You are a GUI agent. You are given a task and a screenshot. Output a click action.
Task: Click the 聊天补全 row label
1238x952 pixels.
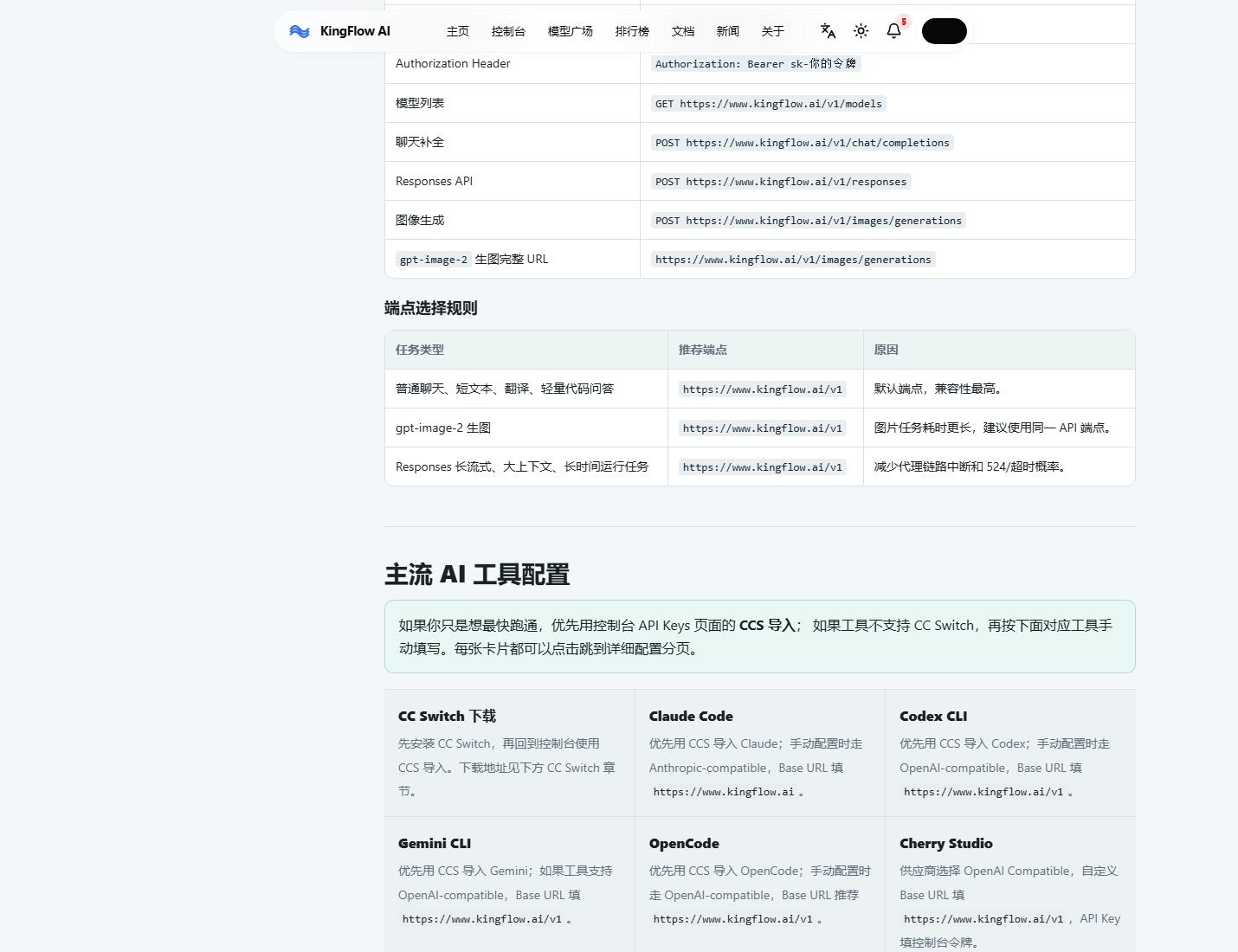(420, 142)
